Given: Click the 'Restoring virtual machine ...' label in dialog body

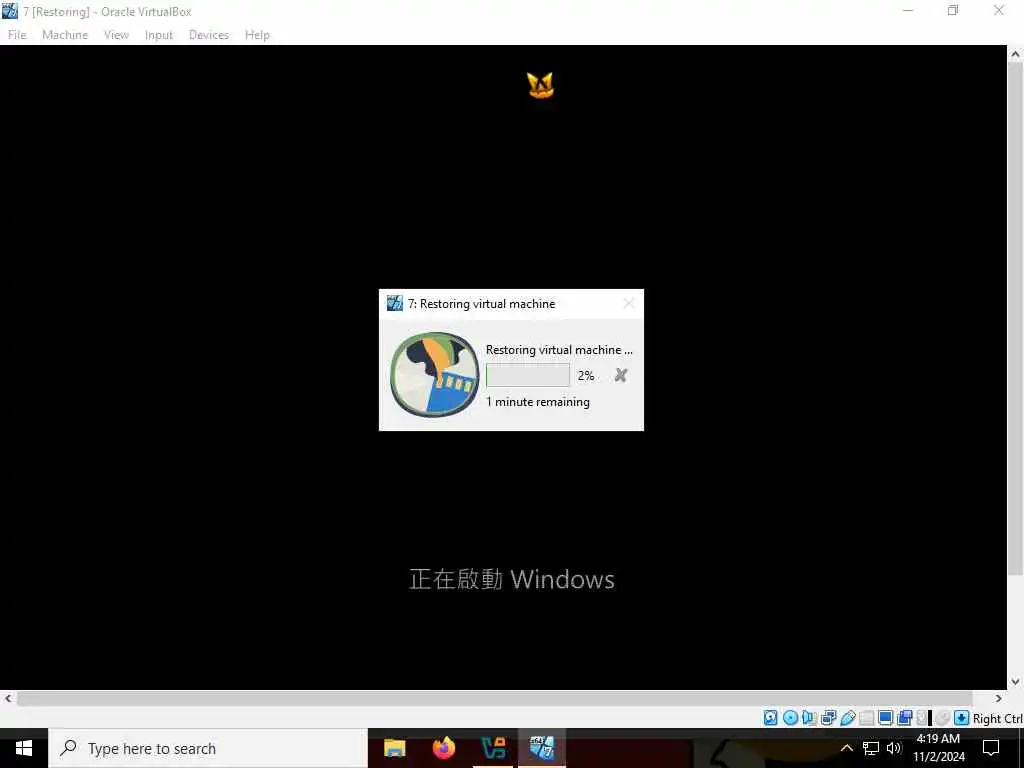Looking at the screenshot, I should pos(559,350).
